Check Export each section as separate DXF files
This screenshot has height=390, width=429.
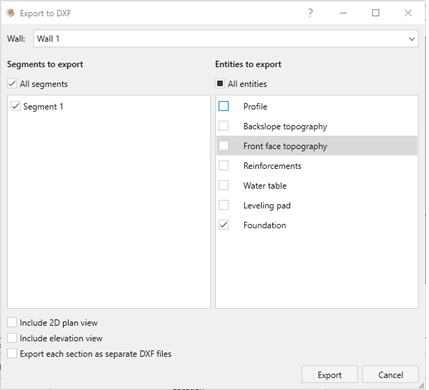click(12, 353)
